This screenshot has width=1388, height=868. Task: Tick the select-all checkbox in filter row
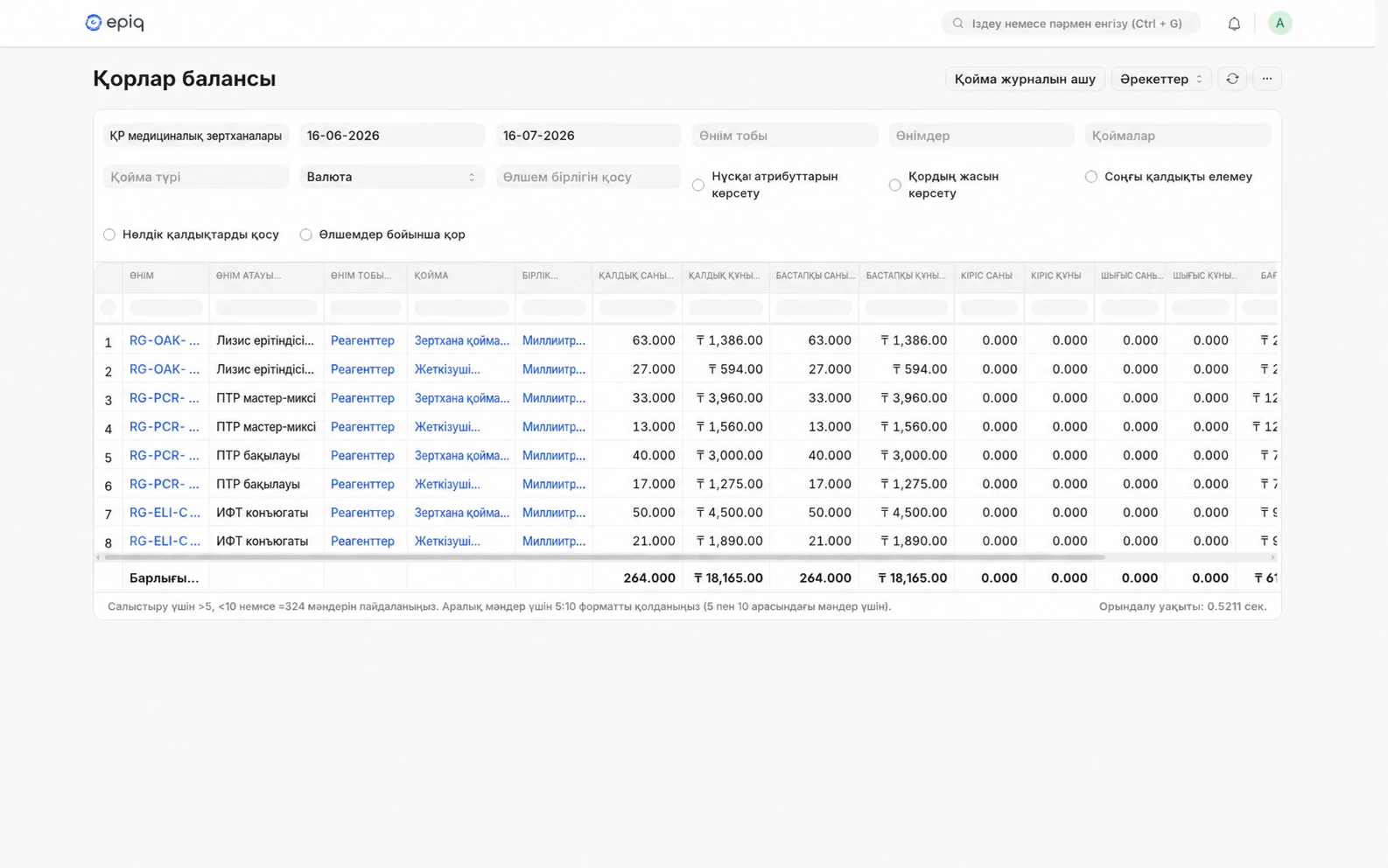point(108,307)
